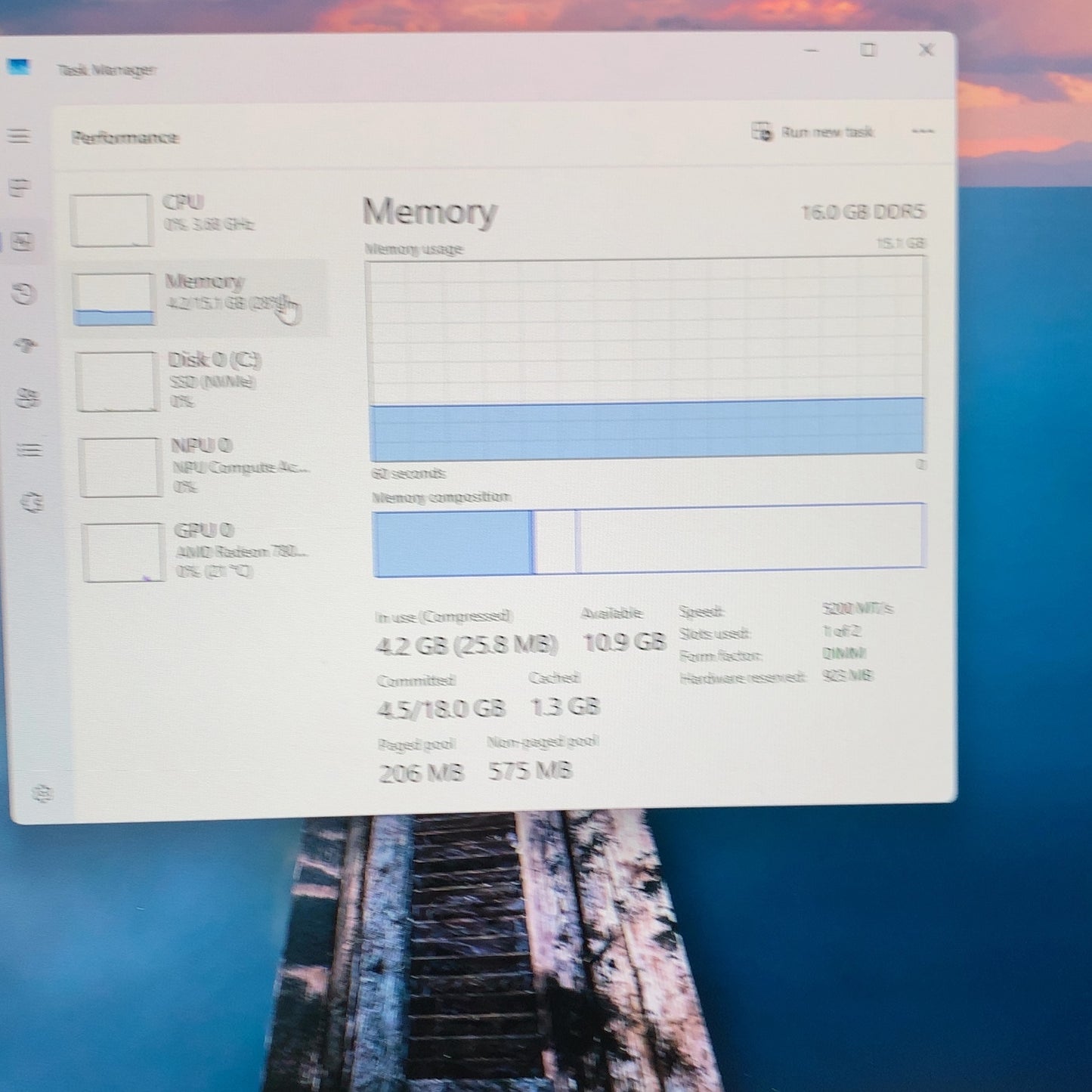Click the GPU 0 mini graph thumbnail
Viewport: 1092px width, 1092px height.
[123, 552]
